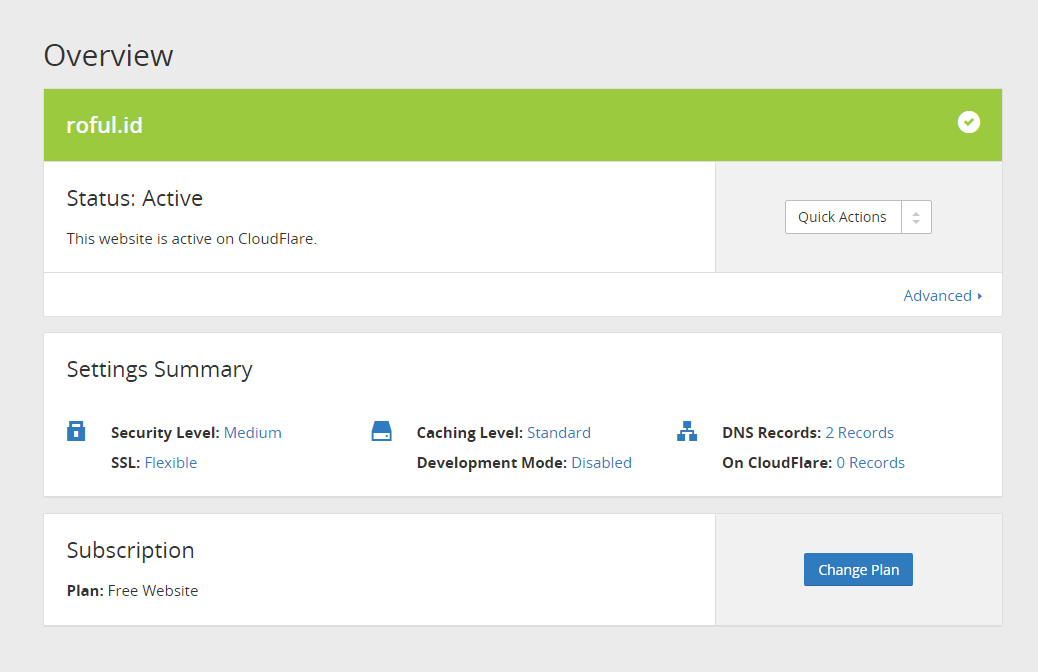This screenshot has height=672, width=1038.
Task: Click the Security padlock icon
Action: pos(76,432)
